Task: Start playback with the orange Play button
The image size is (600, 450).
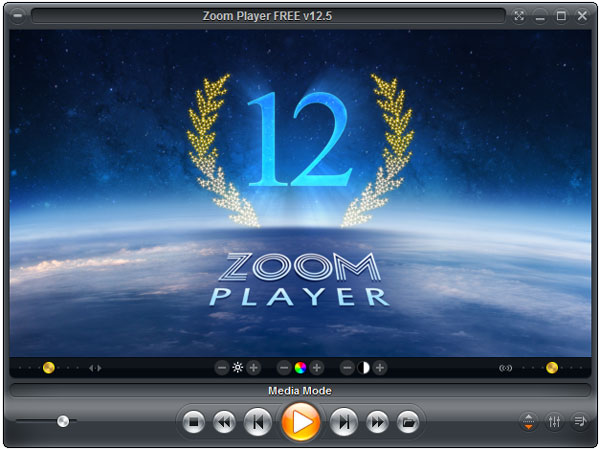Action: point(301,422)
